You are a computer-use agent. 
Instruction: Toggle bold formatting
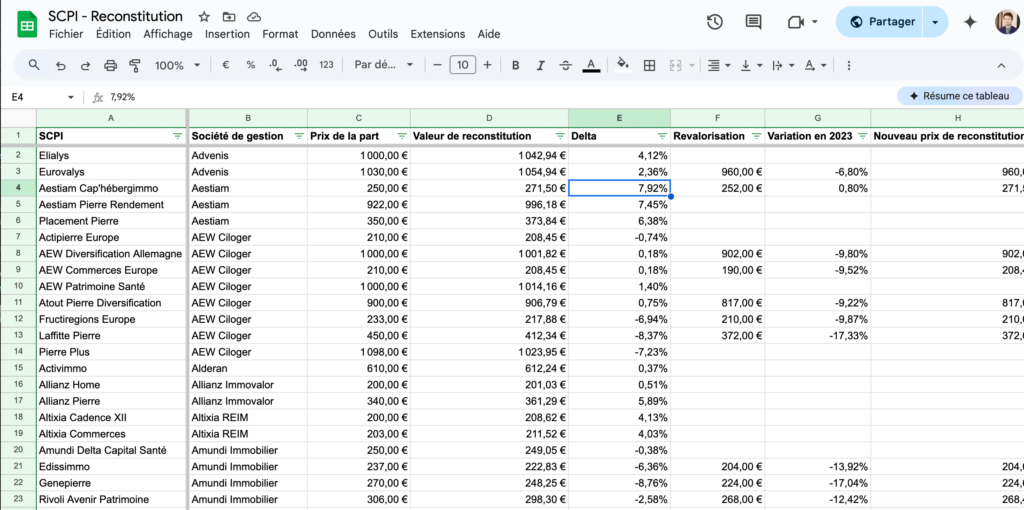click(516, 65)
